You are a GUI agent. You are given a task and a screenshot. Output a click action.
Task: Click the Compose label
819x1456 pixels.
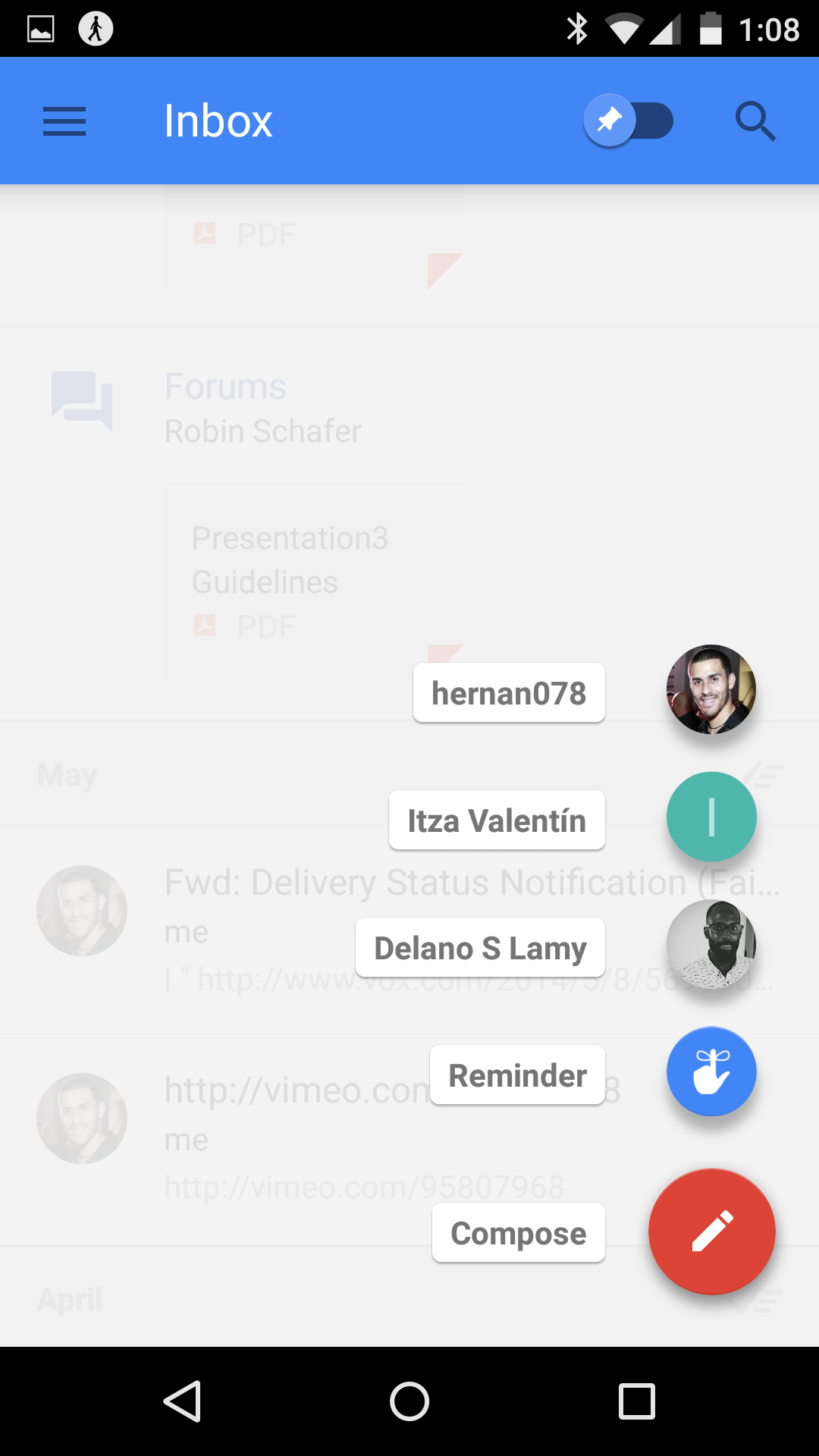tap(519, 1232)
